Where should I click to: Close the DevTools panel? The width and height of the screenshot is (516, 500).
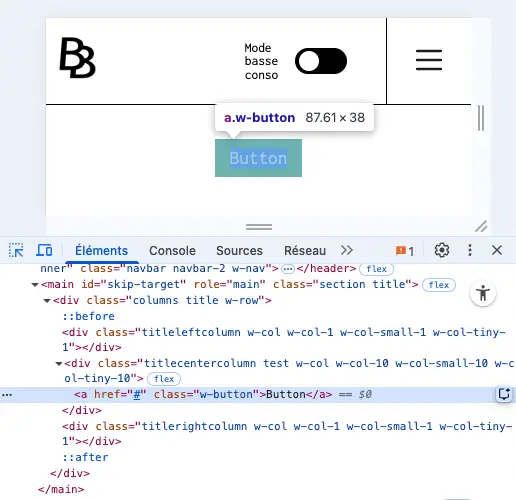pos(497,250)
